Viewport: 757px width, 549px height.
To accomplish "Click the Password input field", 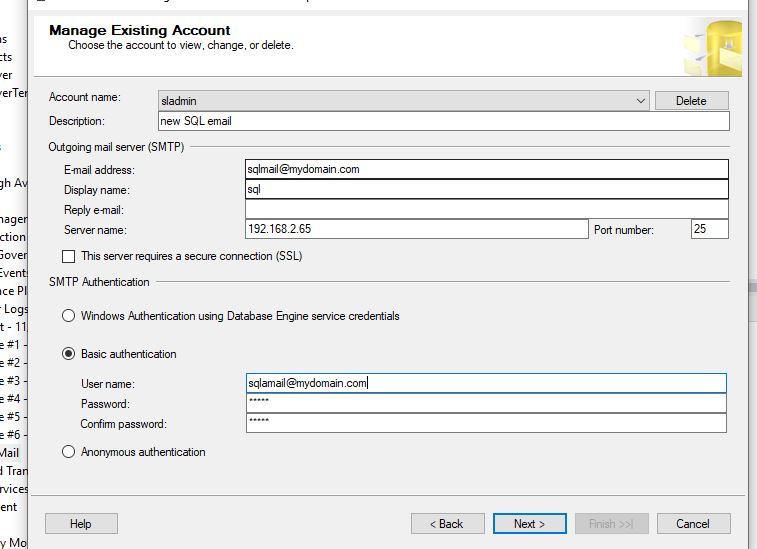I will (486, 403).
